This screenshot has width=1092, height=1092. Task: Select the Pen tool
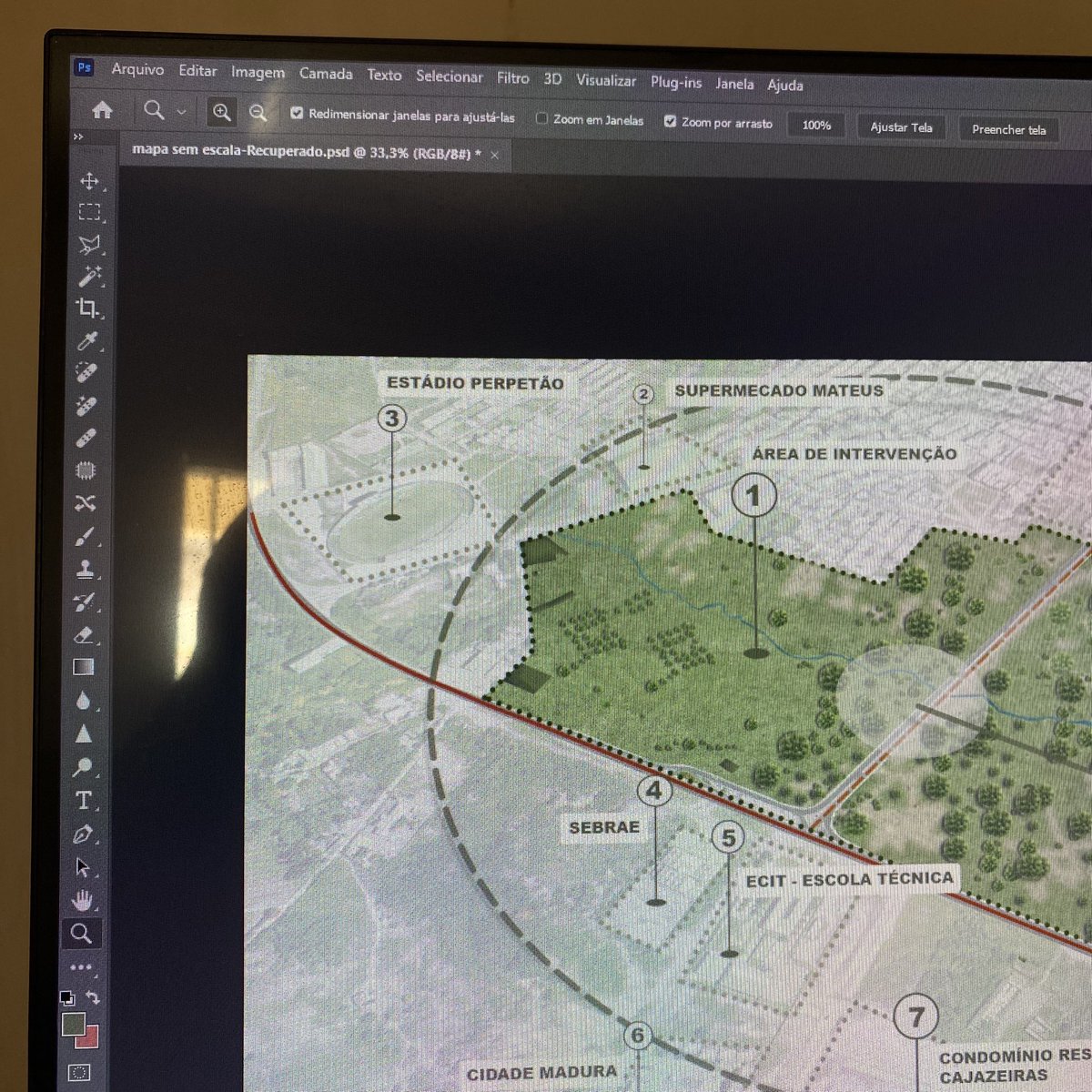[x=83, y=834]
